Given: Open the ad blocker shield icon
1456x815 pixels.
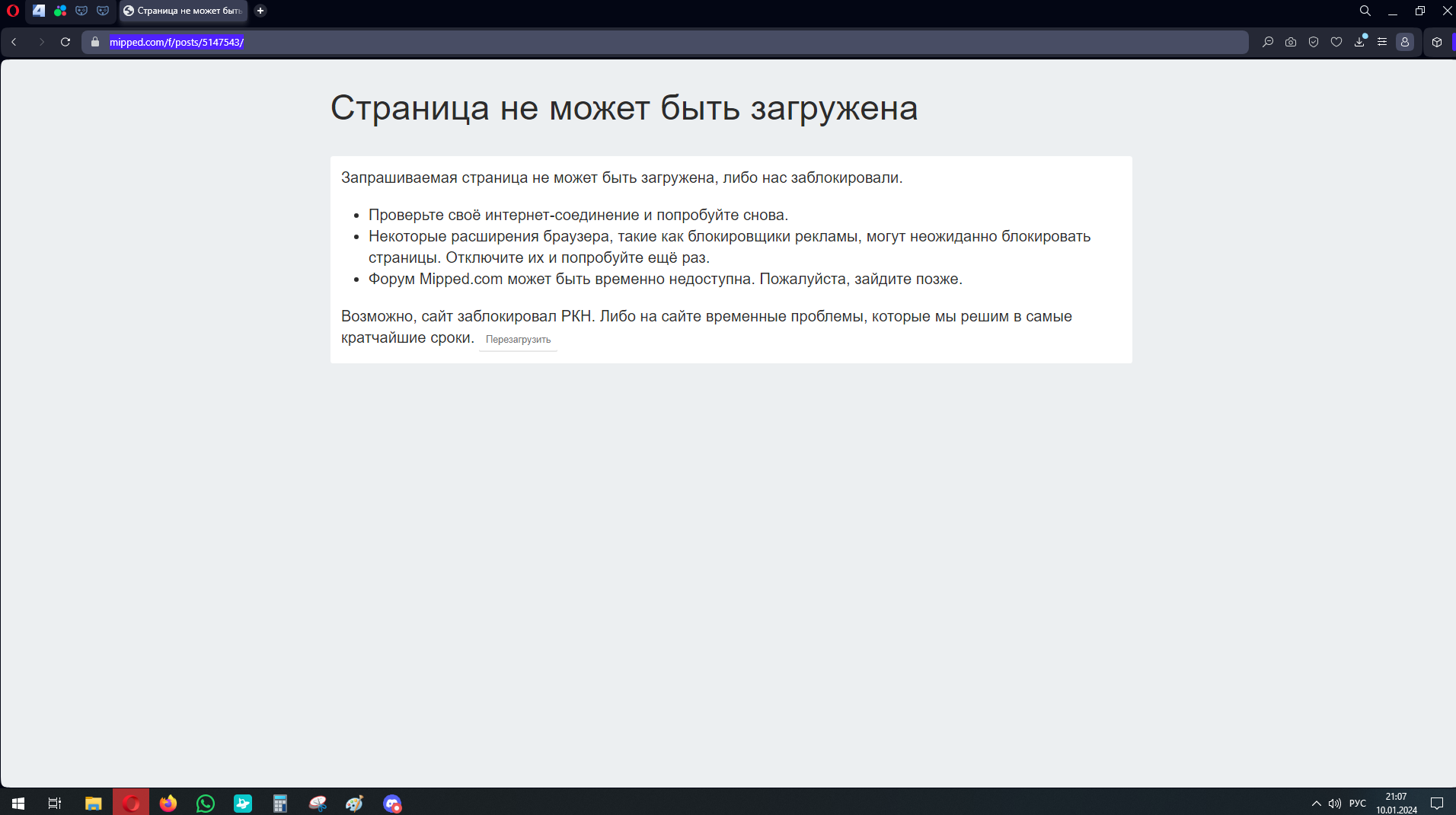Looking at the screenshot, I should pyautogui.click(x=1314, y=42).
